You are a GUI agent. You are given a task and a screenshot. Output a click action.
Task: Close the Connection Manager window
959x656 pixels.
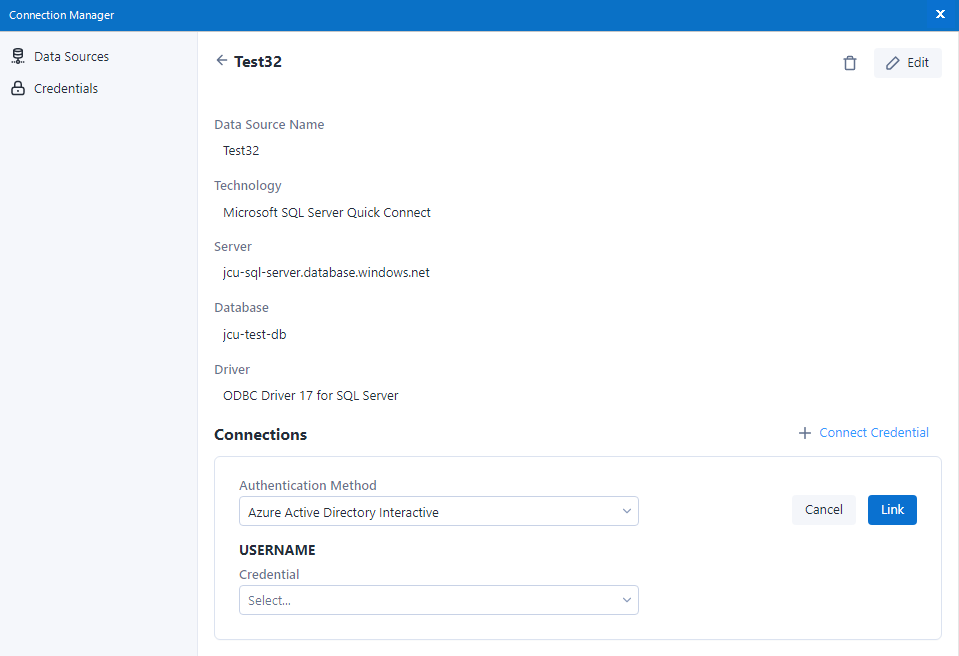point(940,14)
